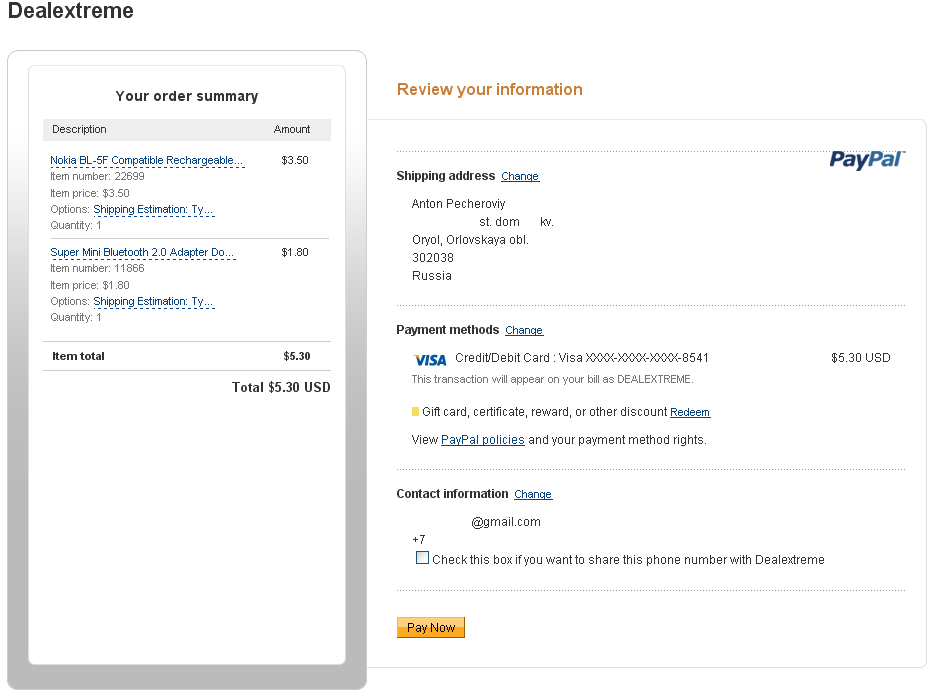The width and height of the screenshot is (940, 695).
Task: Click 'Item price: $3.50' text
Action: point(90,193)
